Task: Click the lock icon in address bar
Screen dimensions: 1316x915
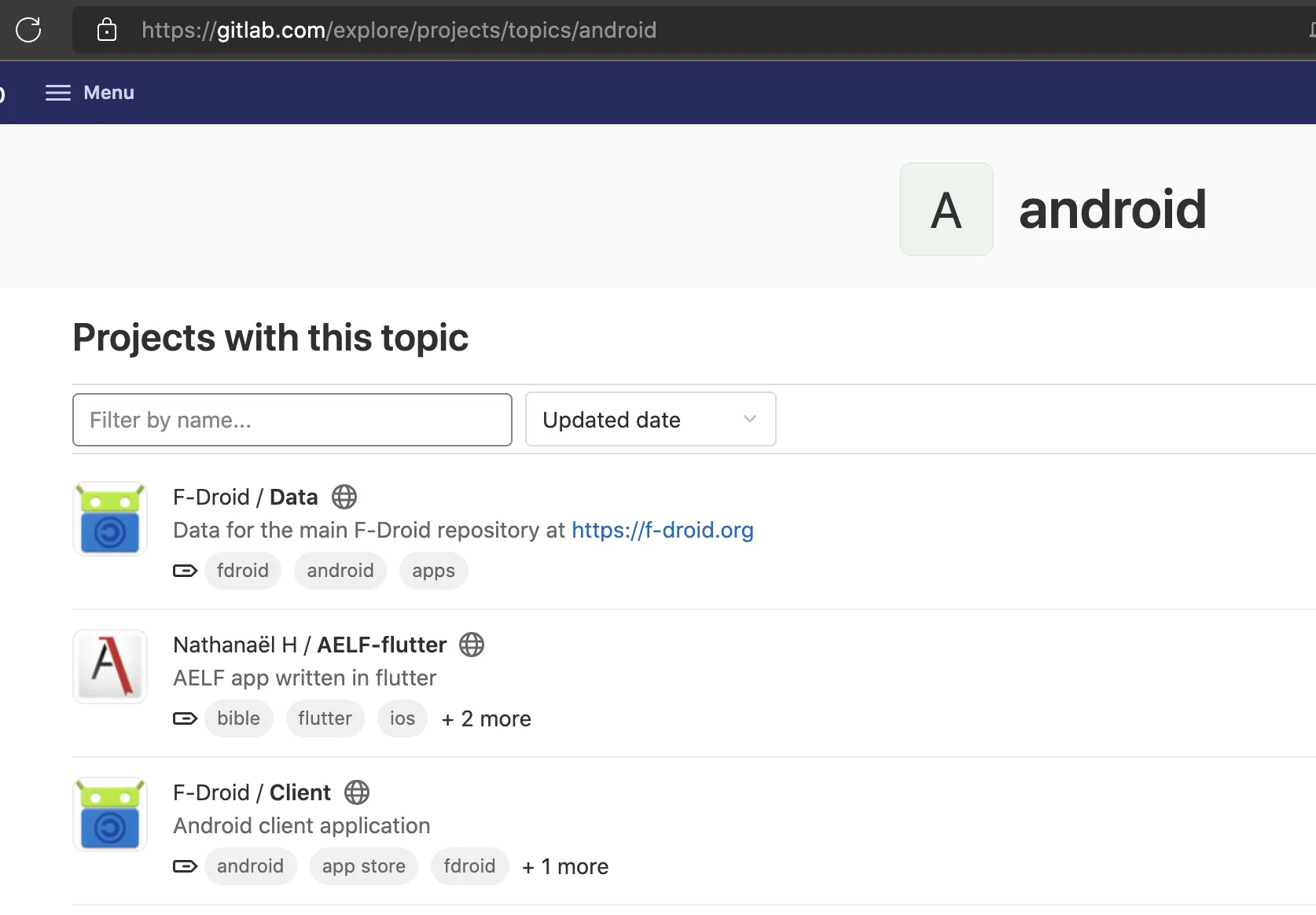Action: coord(107,30)
